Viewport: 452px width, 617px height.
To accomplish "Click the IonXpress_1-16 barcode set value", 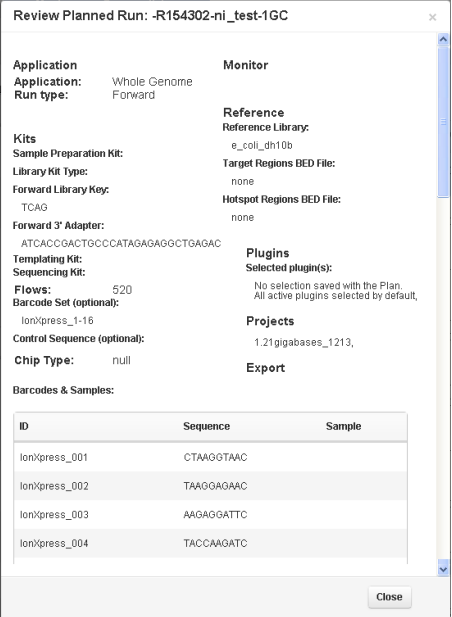I will 57,321.
